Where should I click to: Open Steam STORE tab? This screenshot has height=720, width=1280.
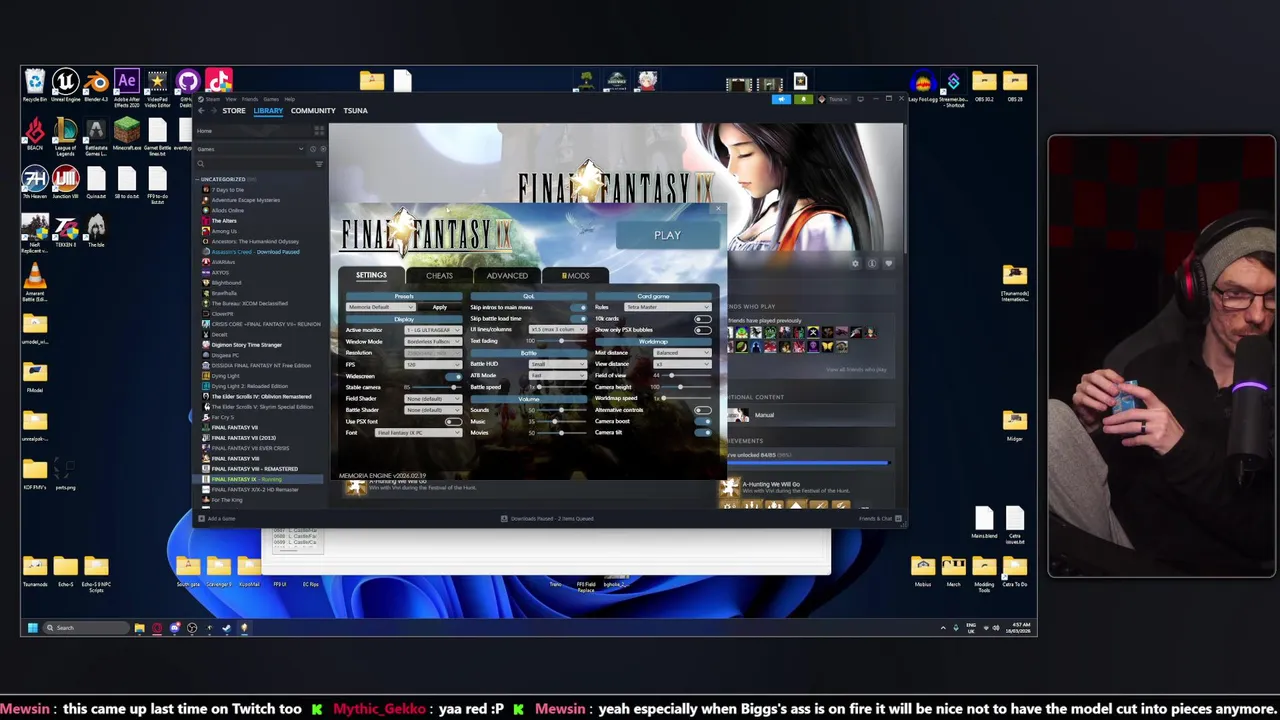pyautogui.click(x=234, y=110)
